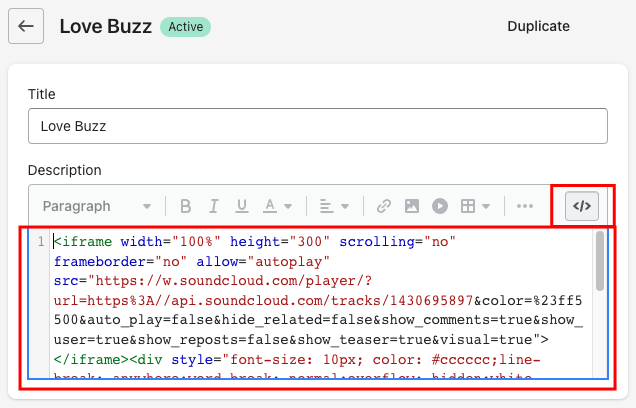636x408 pixels.
Task: Click the closing '</iframe>' tag text
Action: [x=91, y=360]
